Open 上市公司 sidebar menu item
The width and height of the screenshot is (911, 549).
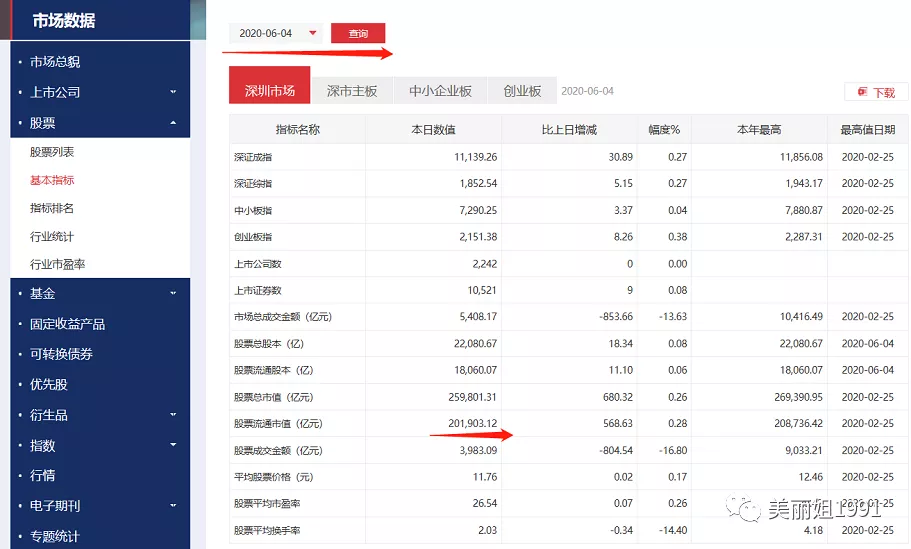[x=55, y=92]
